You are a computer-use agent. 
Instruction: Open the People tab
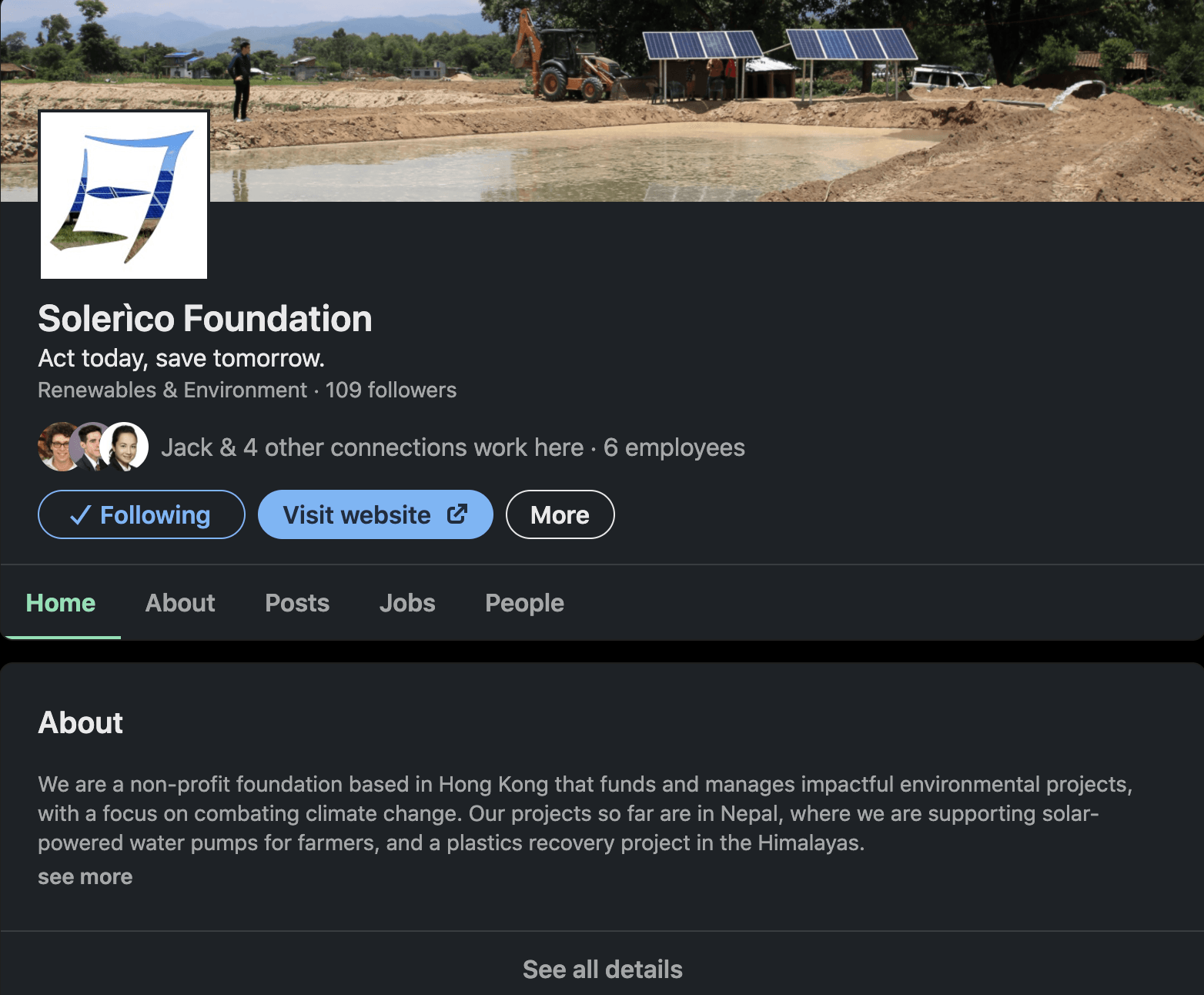point(524,603)
